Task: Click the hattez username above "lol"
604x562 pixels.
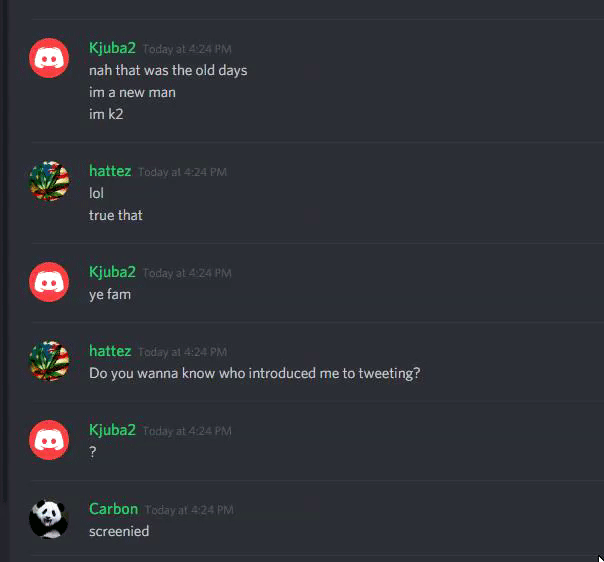Action: tap(110, 171)
